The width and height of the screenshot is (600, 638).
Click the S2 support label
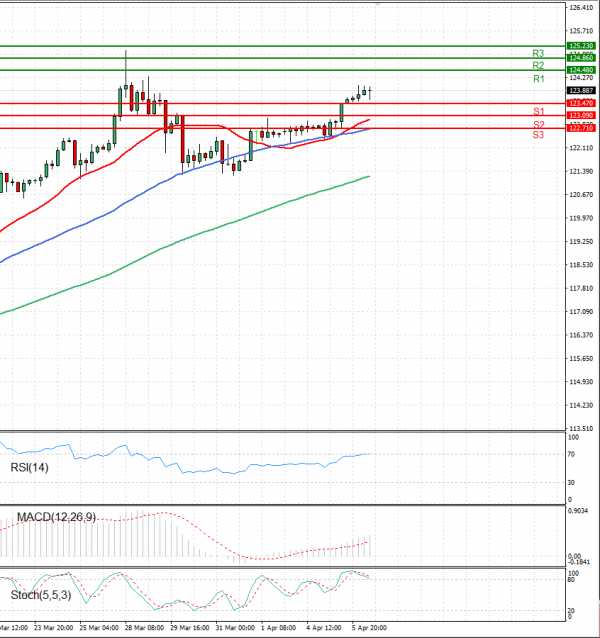point(539,125)
